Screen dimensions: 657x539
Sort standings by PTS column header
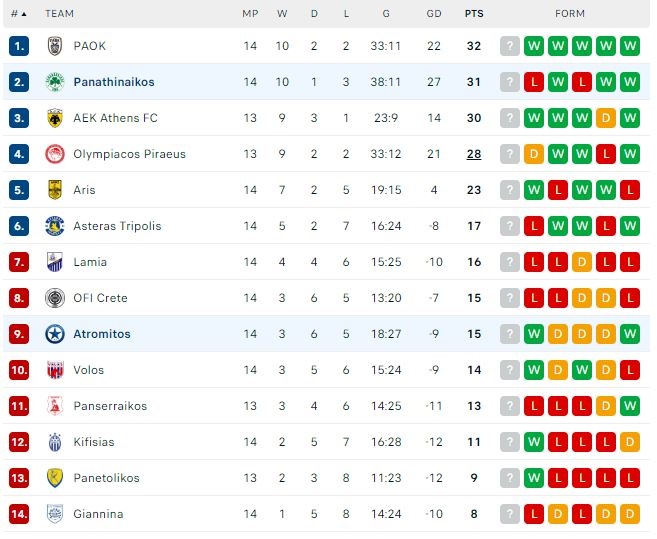tap(474, 14)
